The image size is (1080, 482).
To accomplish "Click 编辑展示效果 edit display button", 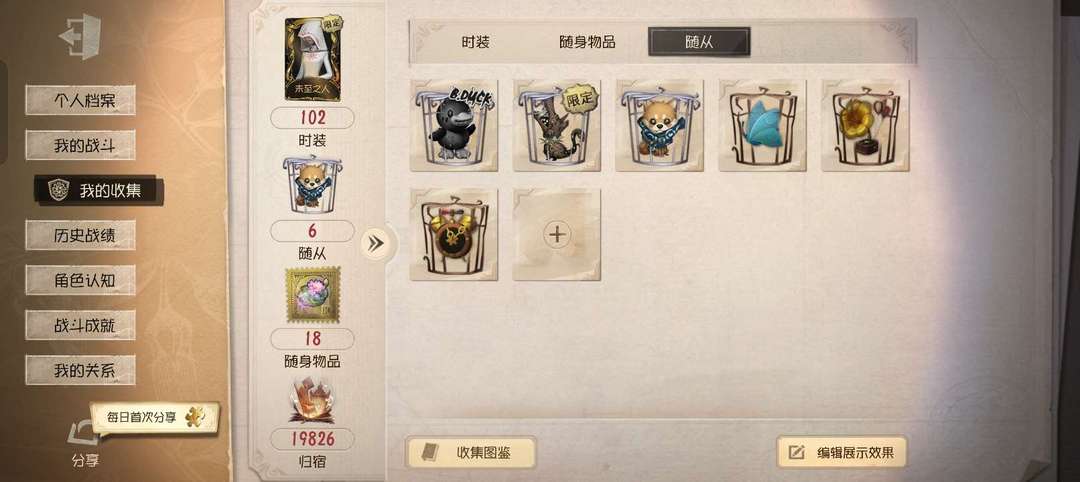I will 841,452.
